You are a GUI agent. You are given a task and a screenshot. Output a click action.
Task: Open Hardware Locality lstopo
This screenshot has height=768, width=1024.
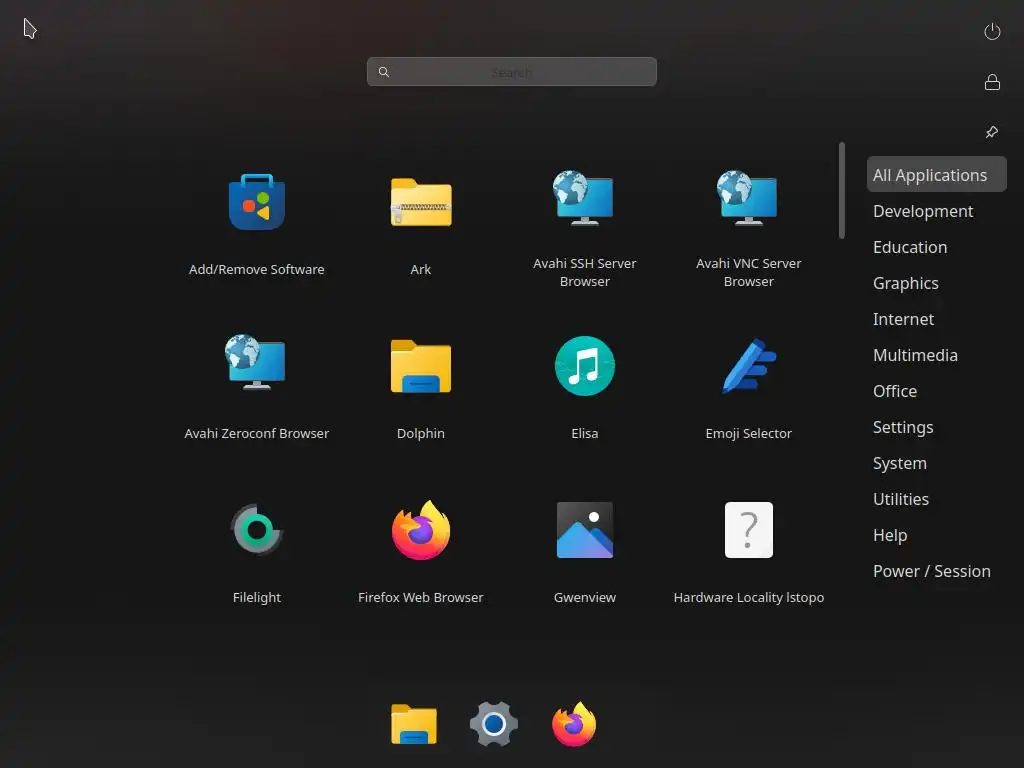coord(748,530)
